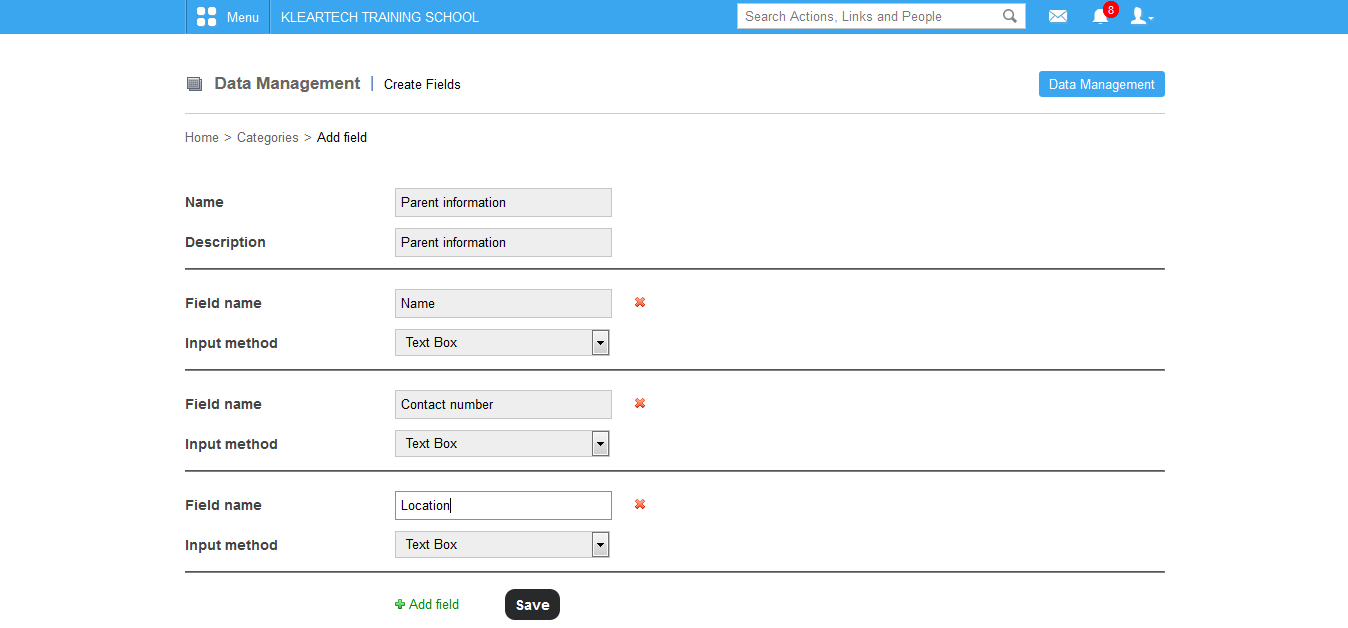Click the search magnifier icon

coord(1010,16)
